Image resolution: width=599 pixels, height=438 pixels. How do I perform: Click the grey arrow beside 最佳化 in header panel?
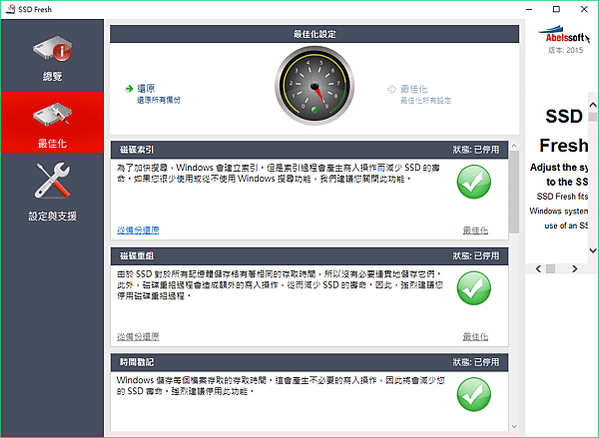pyautogui.click(x=392, y=89)
